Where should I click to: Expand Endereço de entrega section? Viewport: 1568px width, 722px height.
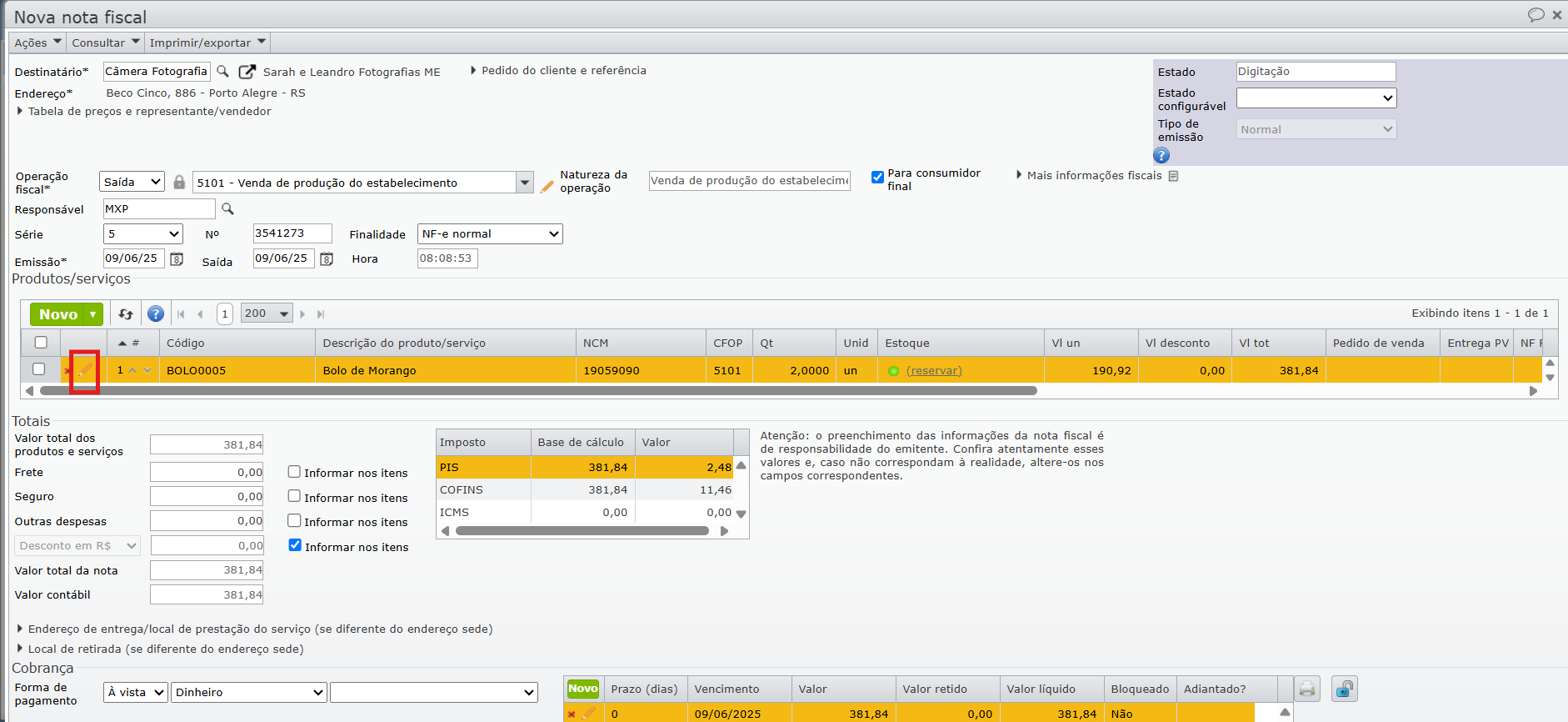pos(255,629)
